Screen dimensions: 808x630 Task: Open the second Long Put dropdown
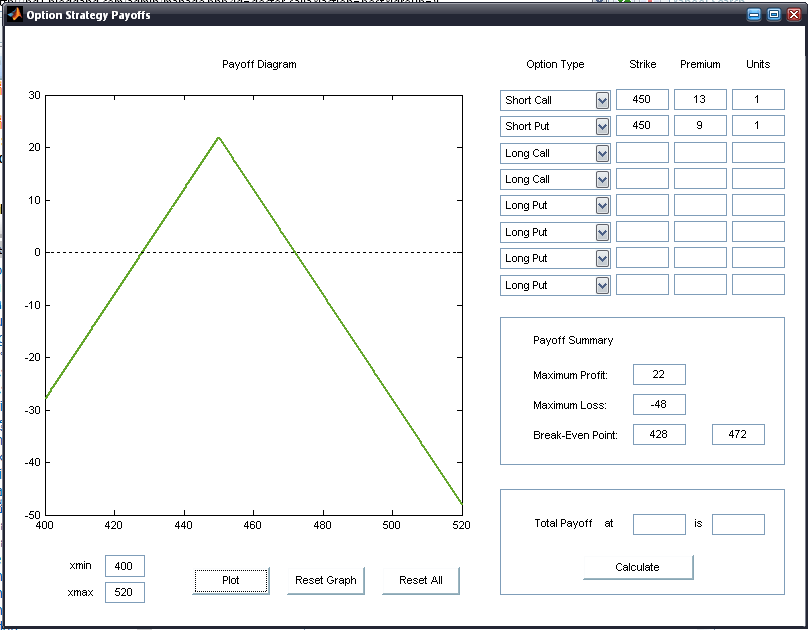(x=602, y=233)
